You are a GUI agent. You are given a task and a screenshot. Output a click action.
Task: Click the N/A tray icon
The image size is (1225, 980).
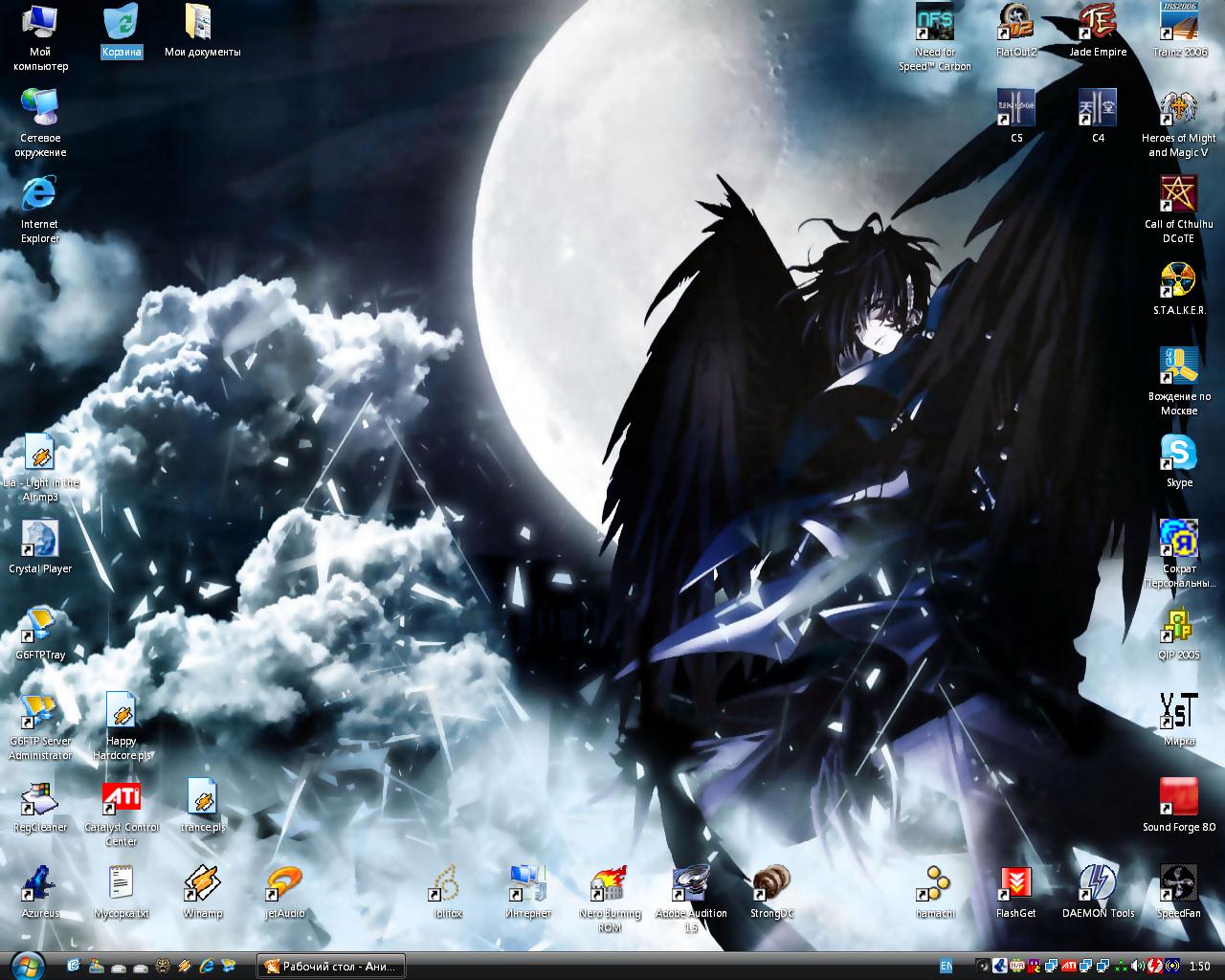(1017, 966)
